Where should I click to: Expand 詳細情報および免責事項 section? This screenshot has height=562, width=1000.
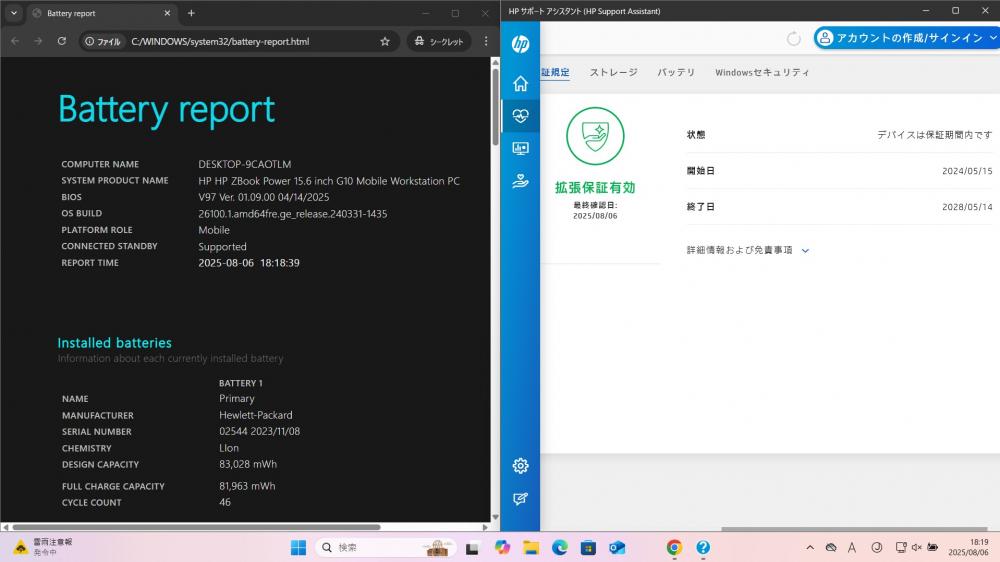pyautogui.click(x=747, y=250)
